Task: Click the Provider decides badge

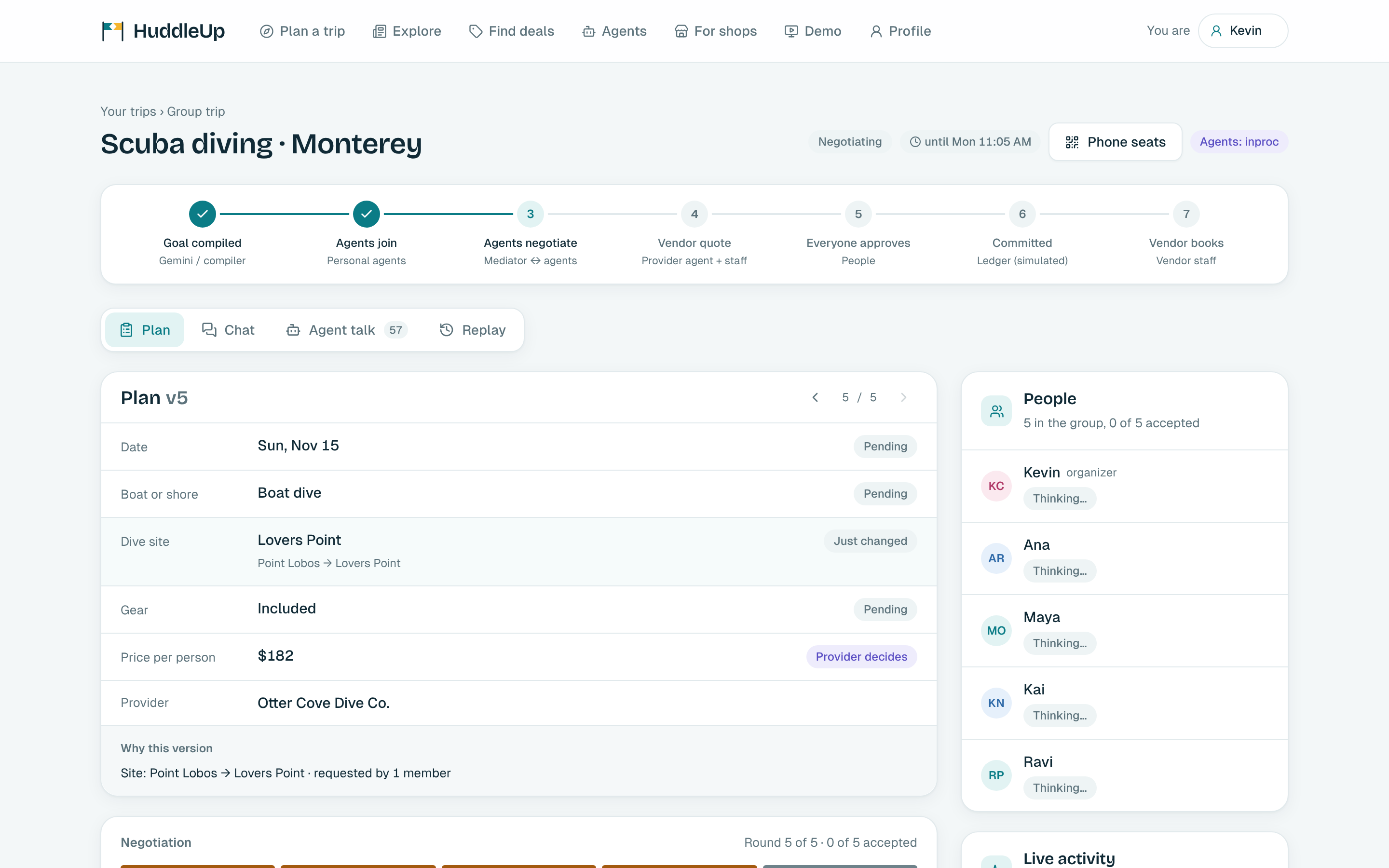Action: [x=861, y=657]
